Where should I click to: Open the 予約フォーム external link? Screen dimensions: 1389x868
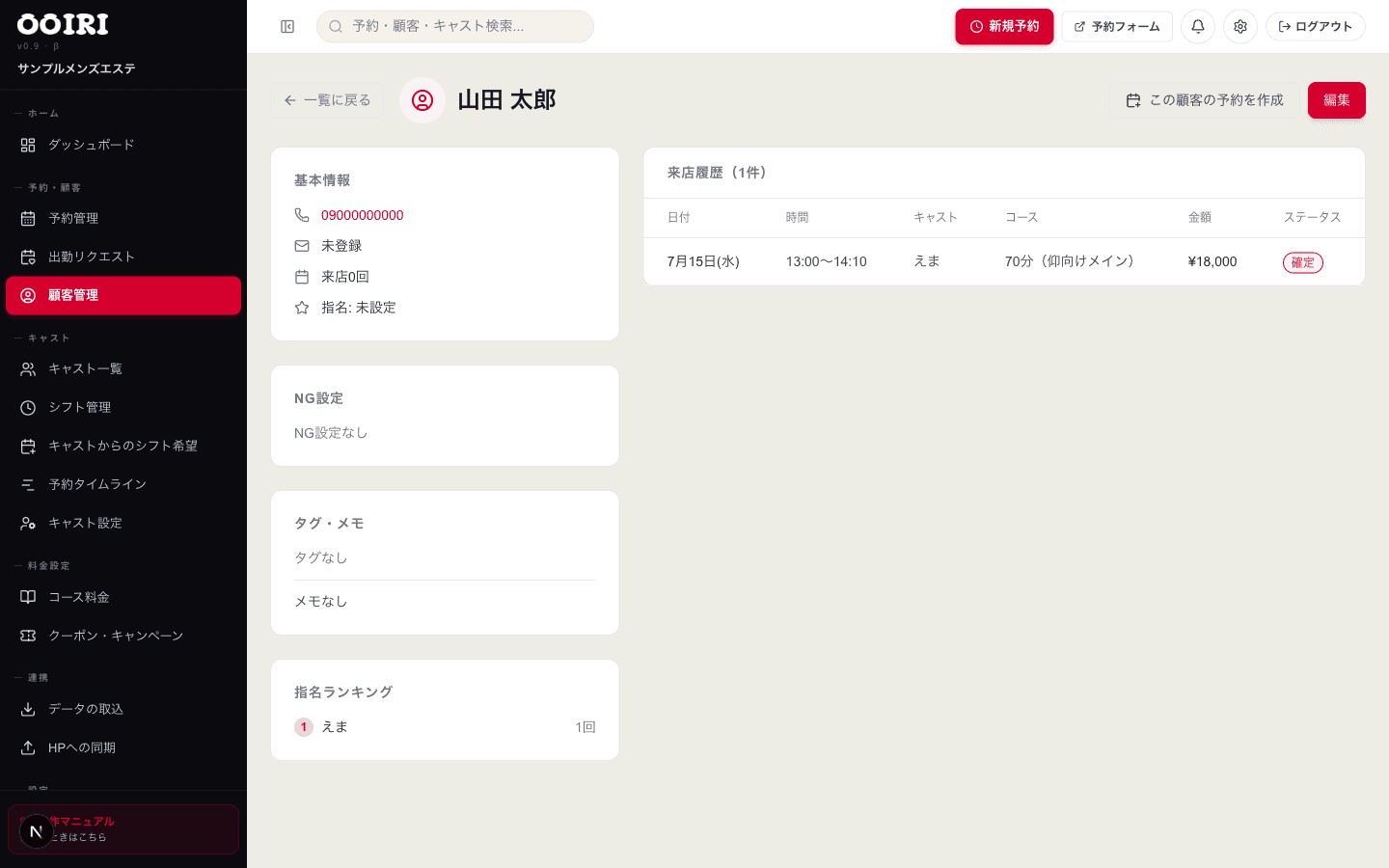pos(1117,27)
